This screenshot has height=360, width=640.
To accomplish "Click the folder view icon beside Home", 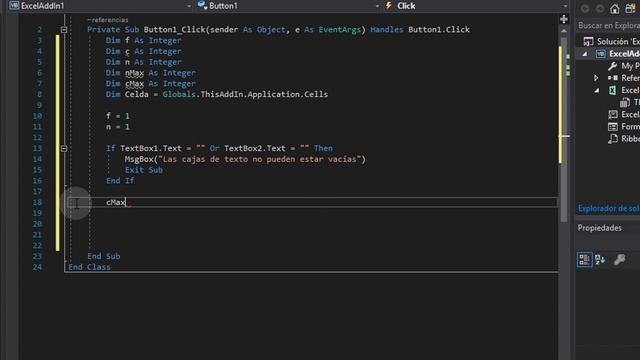I will tap(631, 9).
